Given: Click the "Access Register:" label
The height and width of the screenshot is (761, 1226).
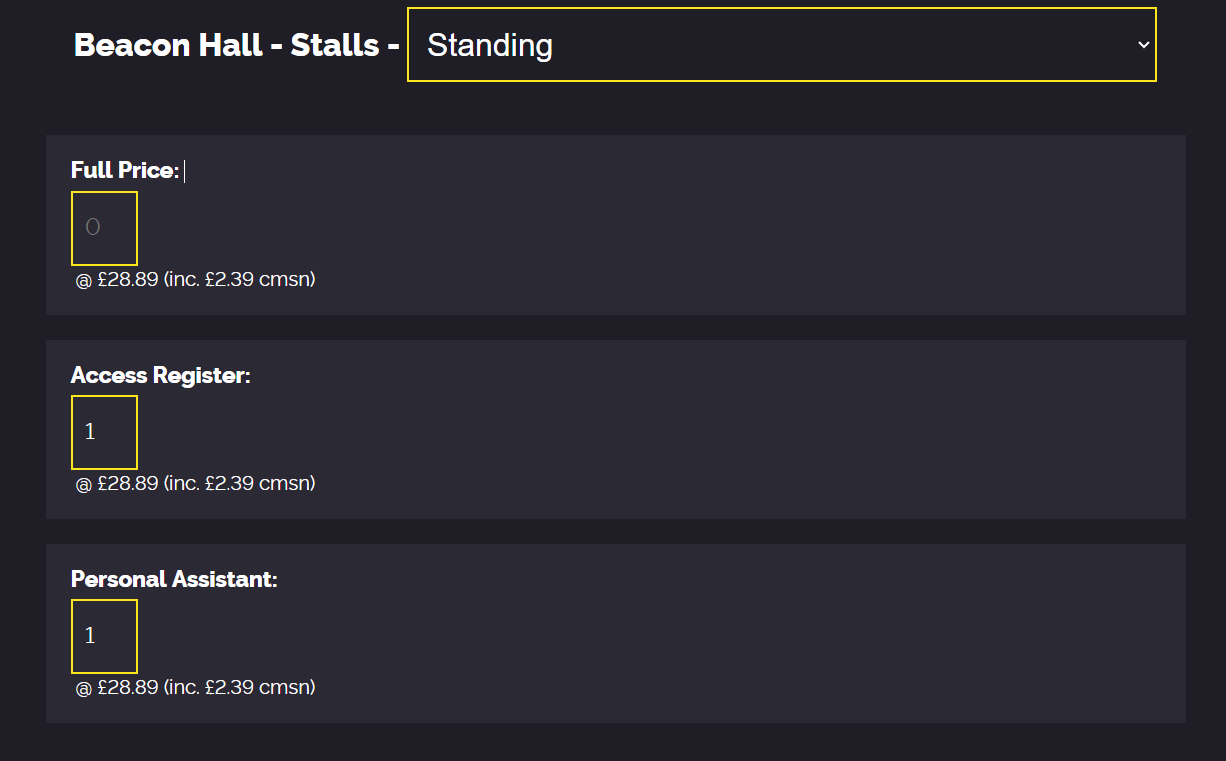Looking at the screenshot, I should point(160,376).
